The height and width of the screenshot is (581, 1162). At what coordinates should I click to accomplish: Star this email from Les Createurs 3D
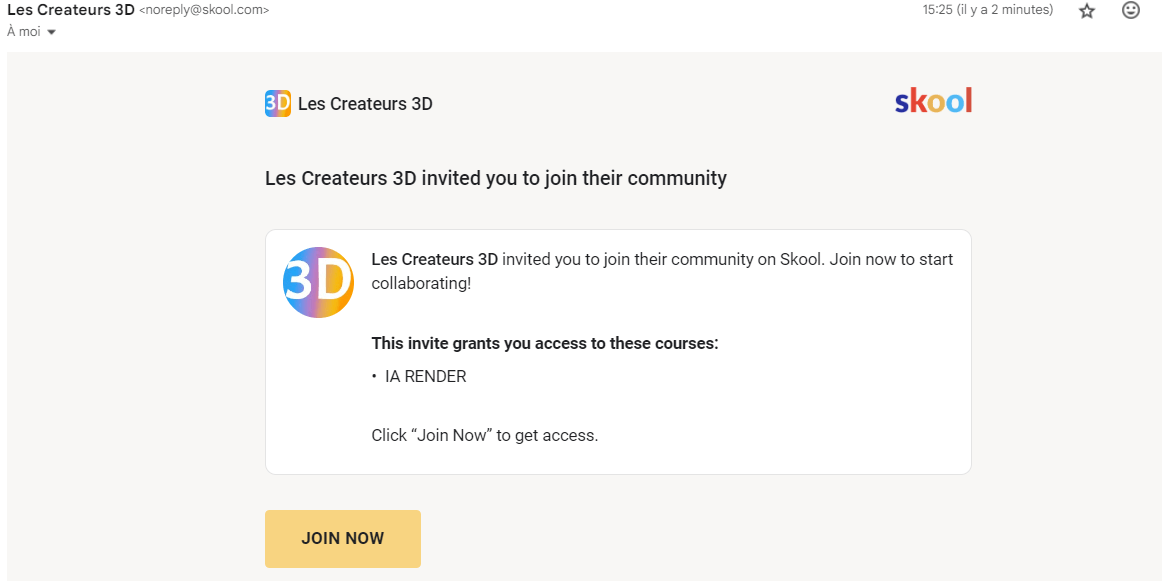tap(1086, 11)
